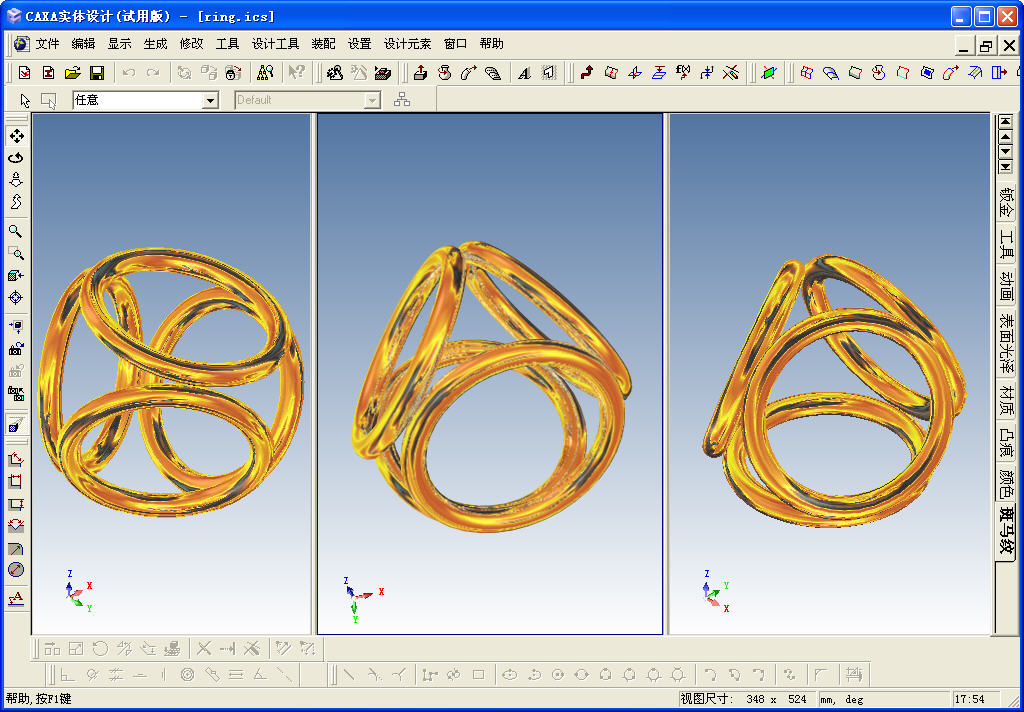
Task: Switch to the 动画 catalog tab
Action: pyautogui.click(x=1006, y=285)
